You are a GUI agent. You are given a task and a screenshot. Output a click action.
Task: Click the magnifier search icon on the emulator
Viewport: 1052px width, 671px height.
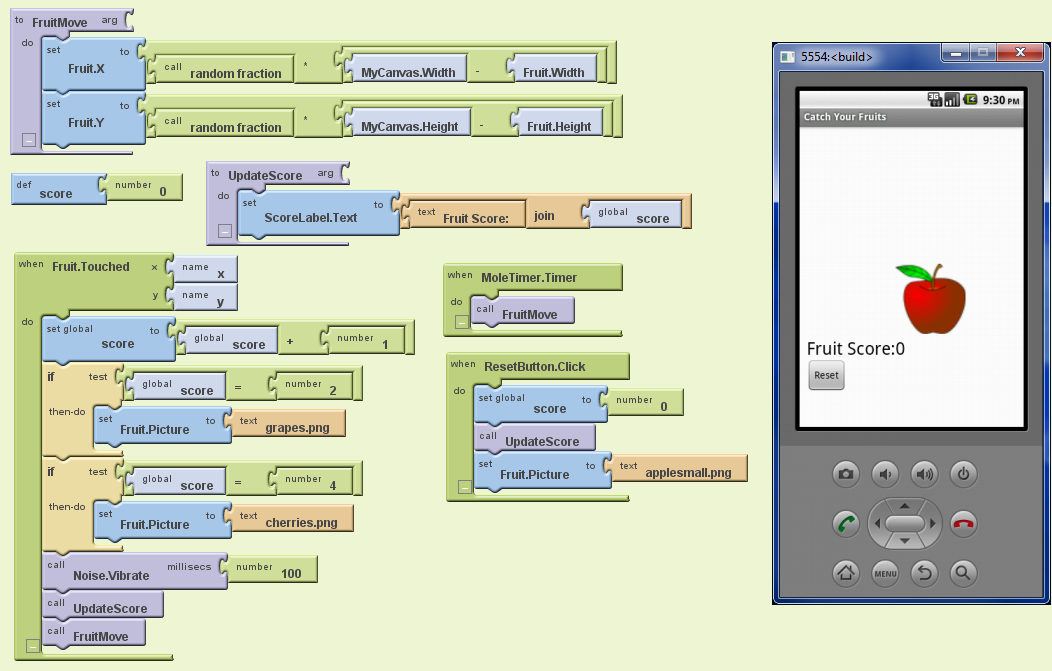point(962,574)
